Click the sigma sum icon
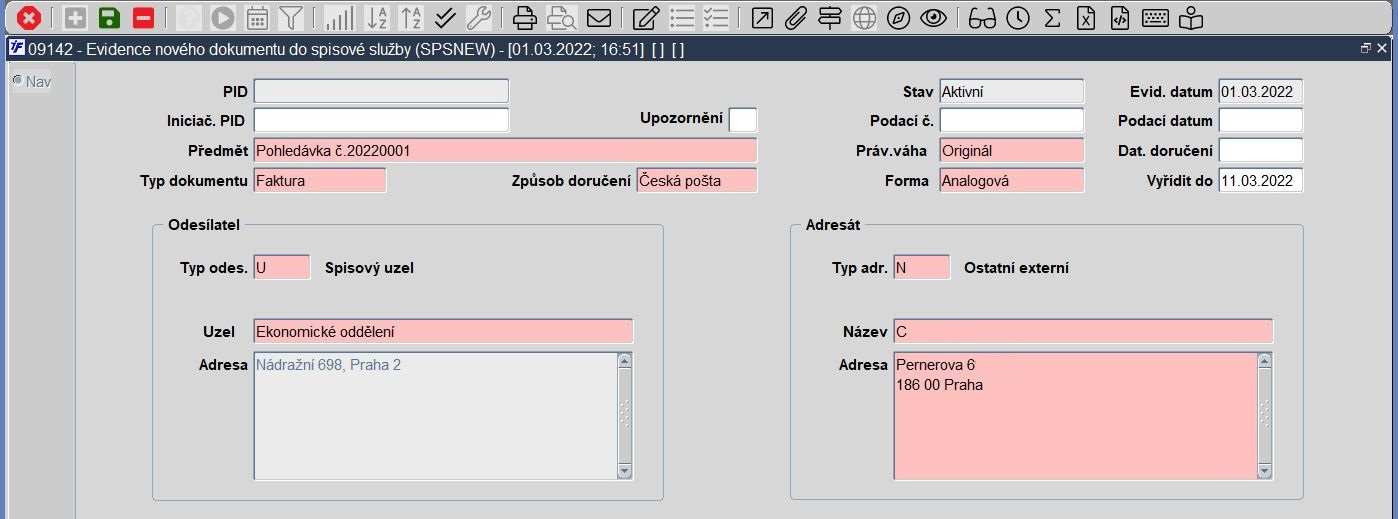 1051,17
